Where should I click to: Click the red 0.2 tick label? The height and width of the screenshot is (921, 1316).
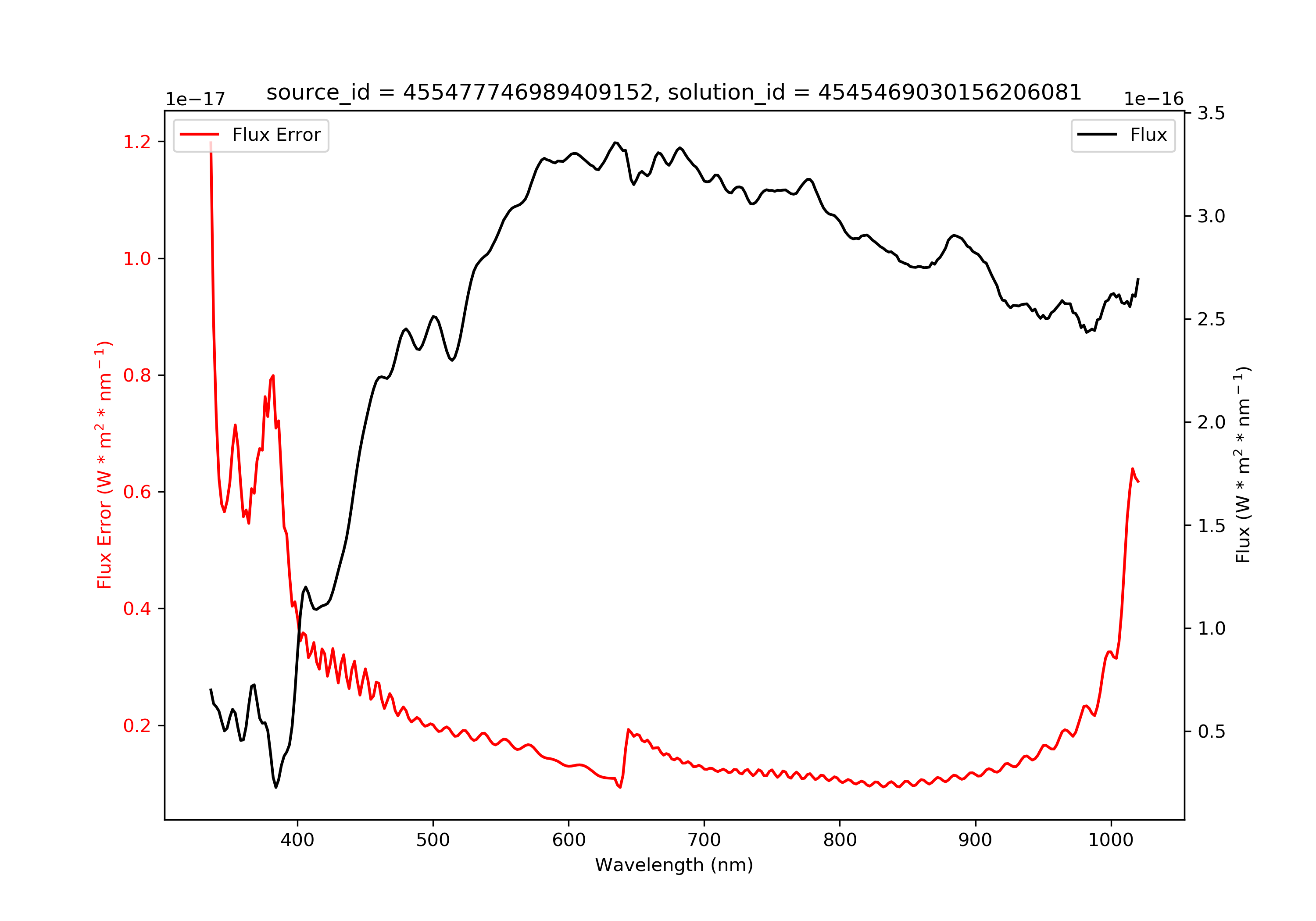pyautogui.click(x=137, y=725)
